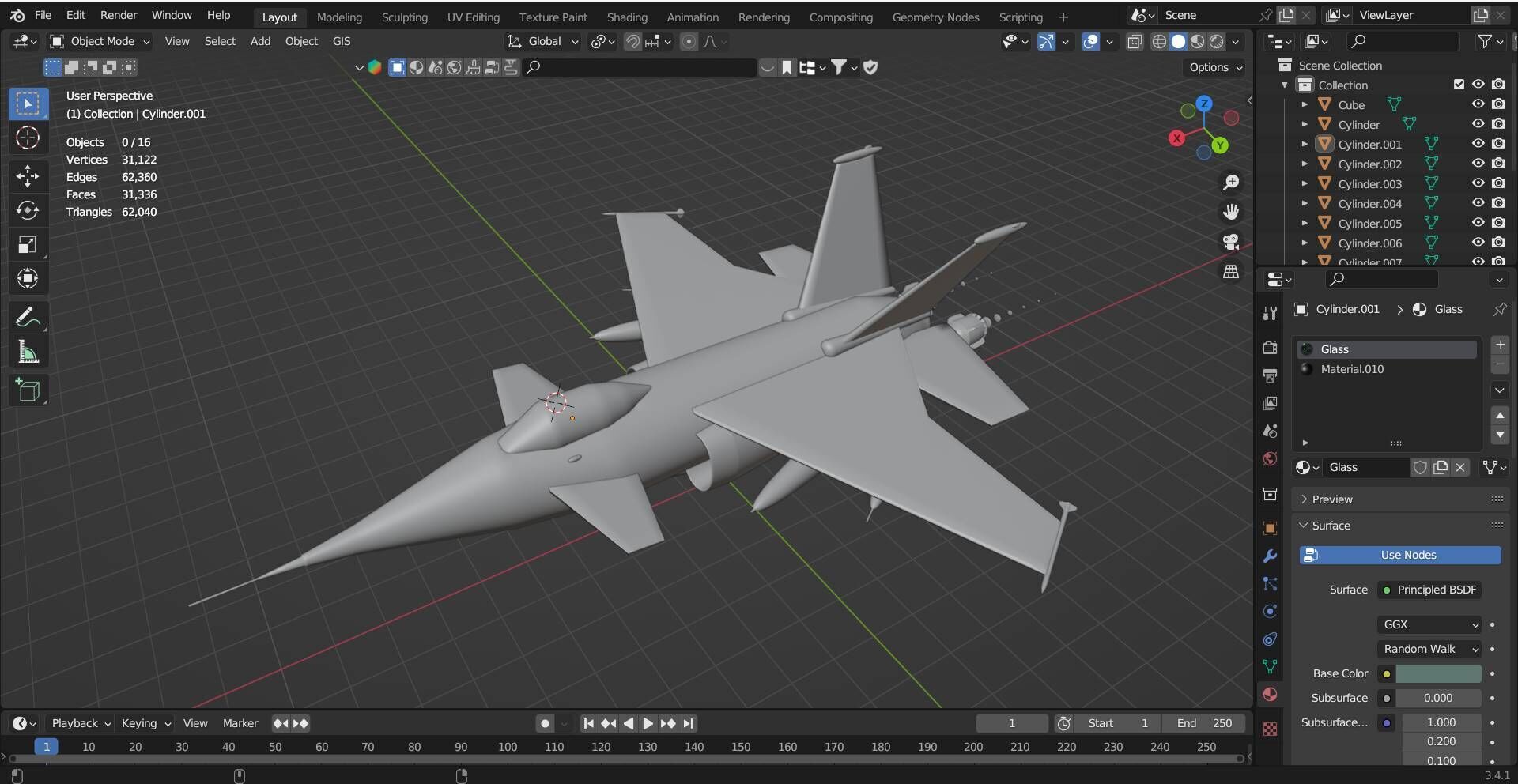
Task: Add a new material slot
Action: (x=1500, y=345)
